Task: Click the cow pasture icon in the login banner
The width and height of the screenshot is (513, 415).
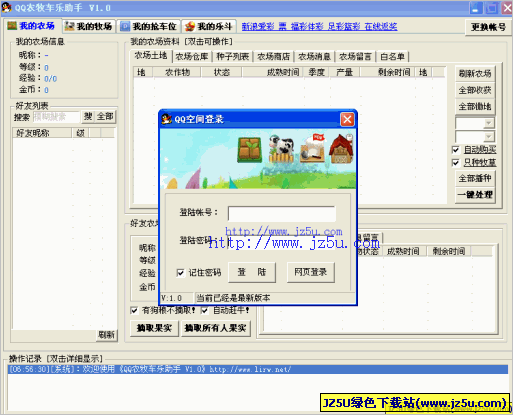Action: click(281, 149)
